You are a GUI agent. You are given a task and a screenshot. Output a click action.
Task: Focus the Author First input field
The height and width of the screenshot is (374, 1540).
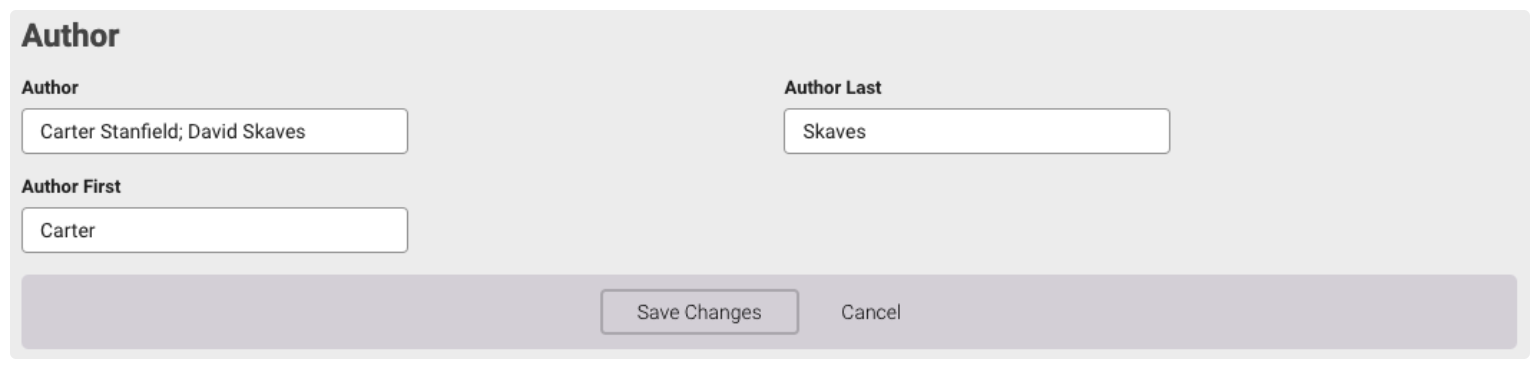[215, 230]
